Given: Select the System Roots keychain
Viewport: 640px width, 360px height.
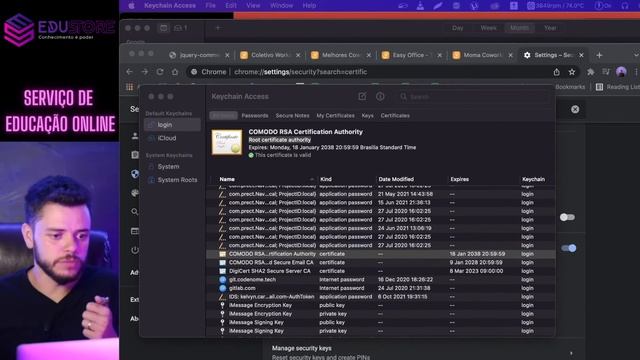Looking at the screenshot, I should coord(172,180).
